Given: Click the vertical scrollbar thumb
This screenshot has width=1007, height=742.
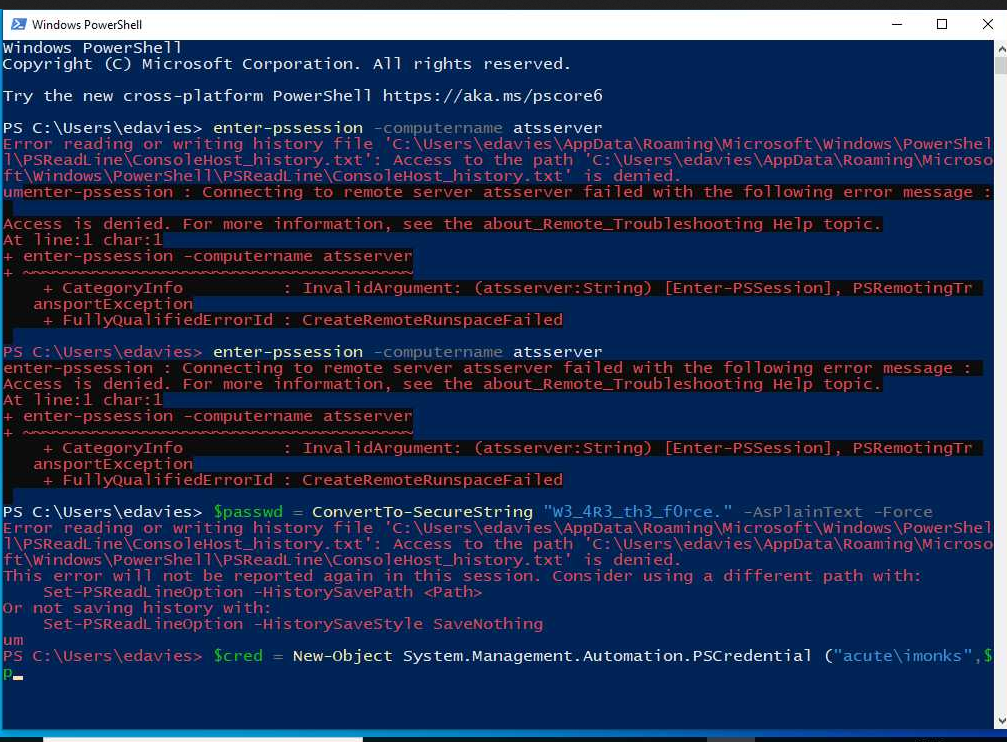Looking at the screenshot, I should [x=1000, y=66].
